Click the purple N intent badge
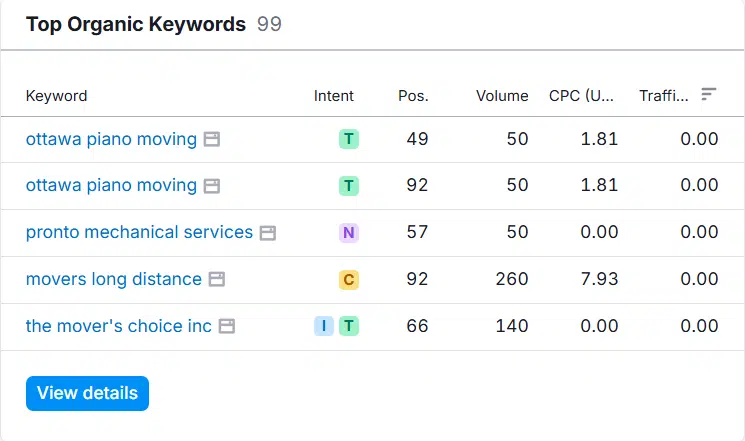The width and height of the screenshot is (745, 441). [x=348, y=233]
